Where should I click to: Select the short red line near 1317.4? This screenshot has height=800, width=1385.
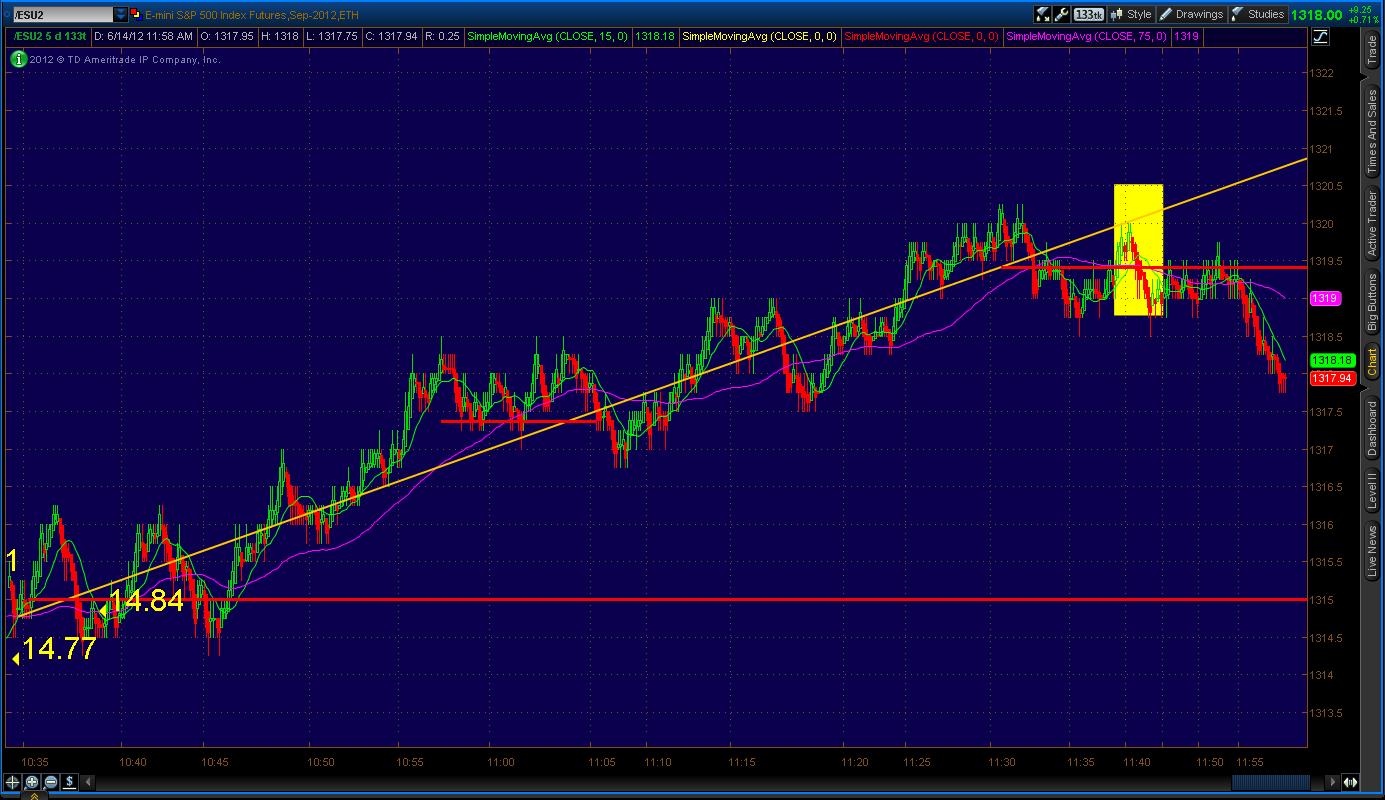point(519,421)
